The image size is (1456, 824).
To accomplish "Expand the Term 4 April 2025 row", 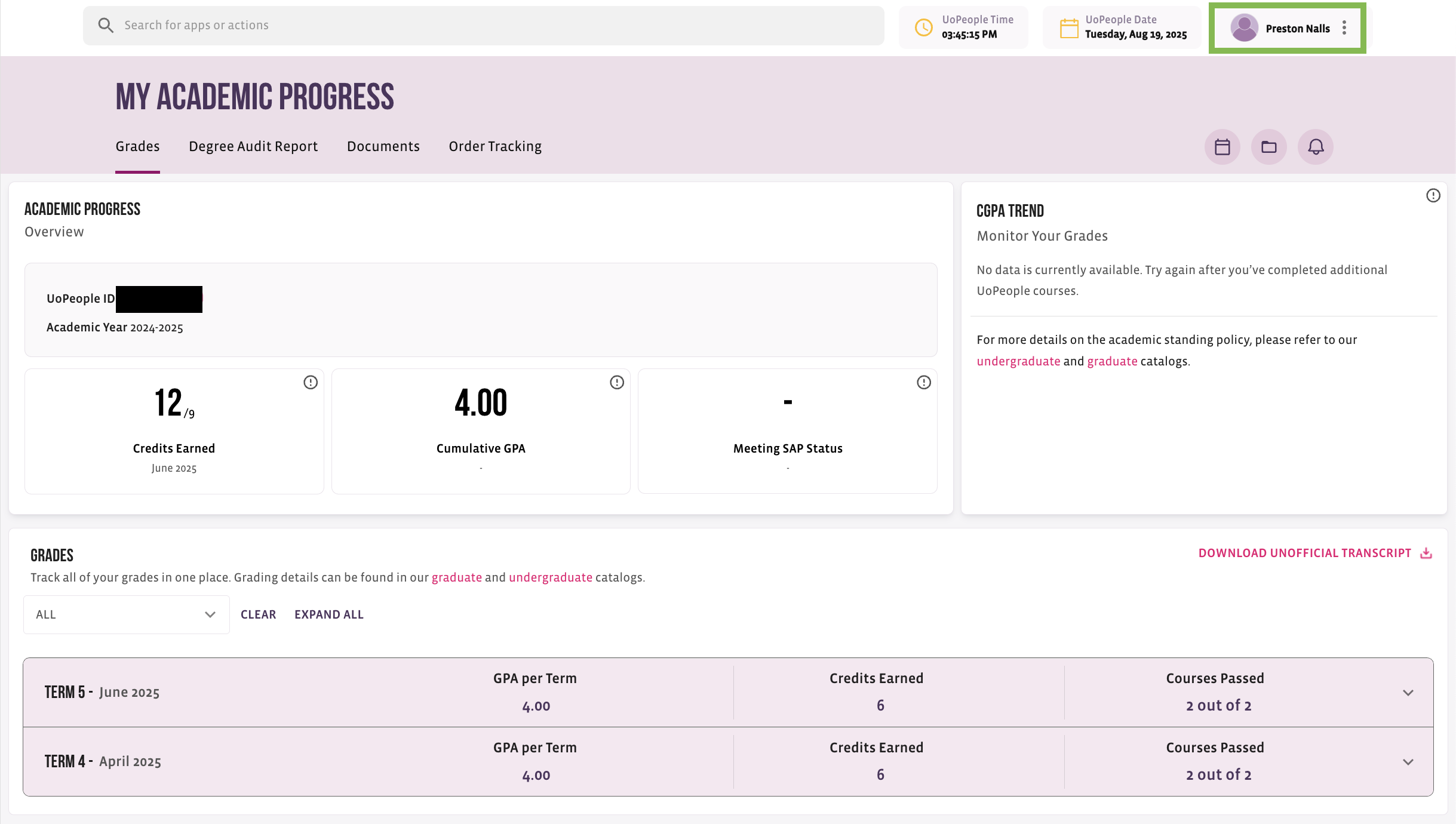I will 728,762.
